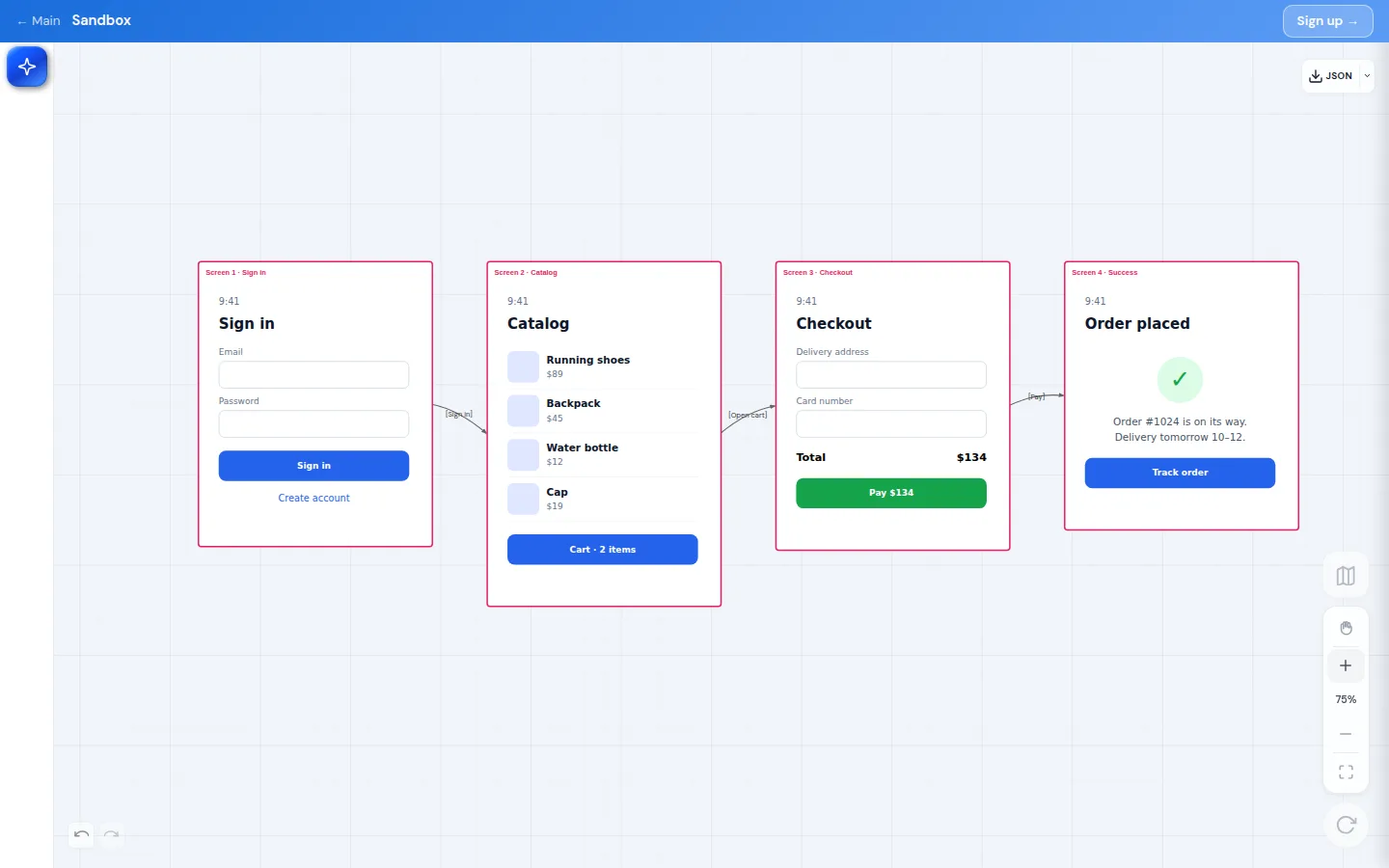Viewport: 1389px width, 868px height.
Task: Go back to Main
Action: point(39,20)
